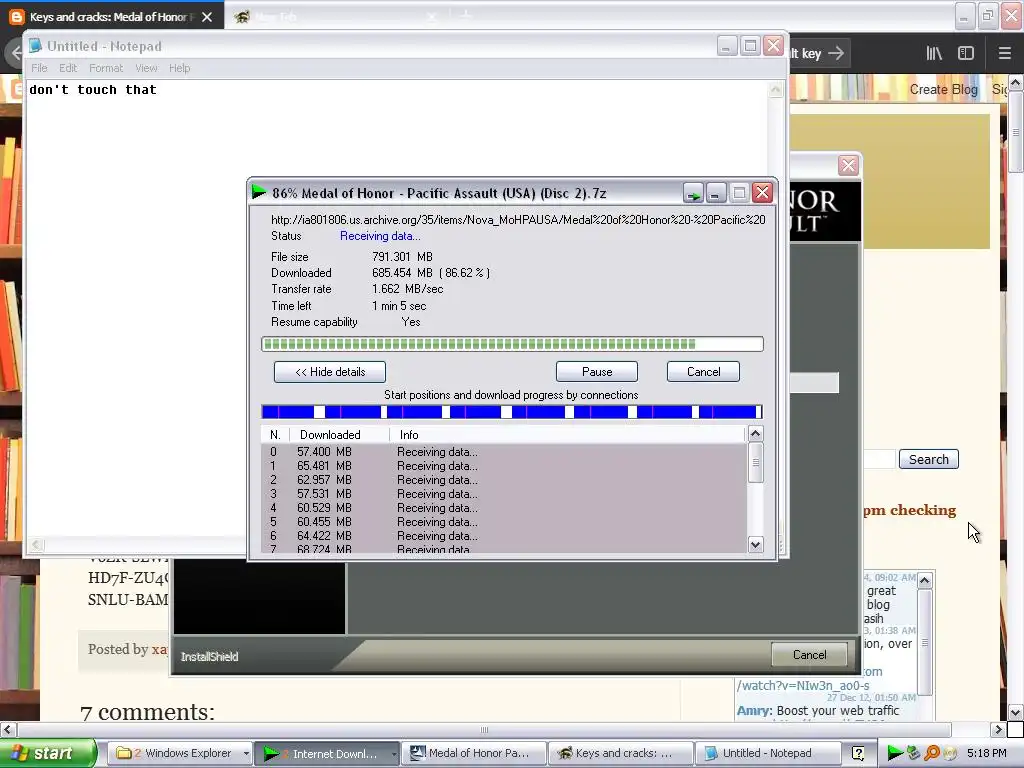The height and width of the screenshot is (768, 1024).
Task: Switch to Untitled - Notepad taskbar button
Action: pyautogui.click(x=767, y=753)
